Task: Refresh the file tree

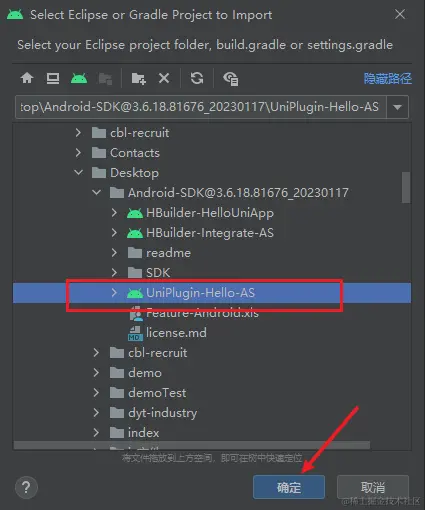Action: pyautogui.click(x=197, y=78)
